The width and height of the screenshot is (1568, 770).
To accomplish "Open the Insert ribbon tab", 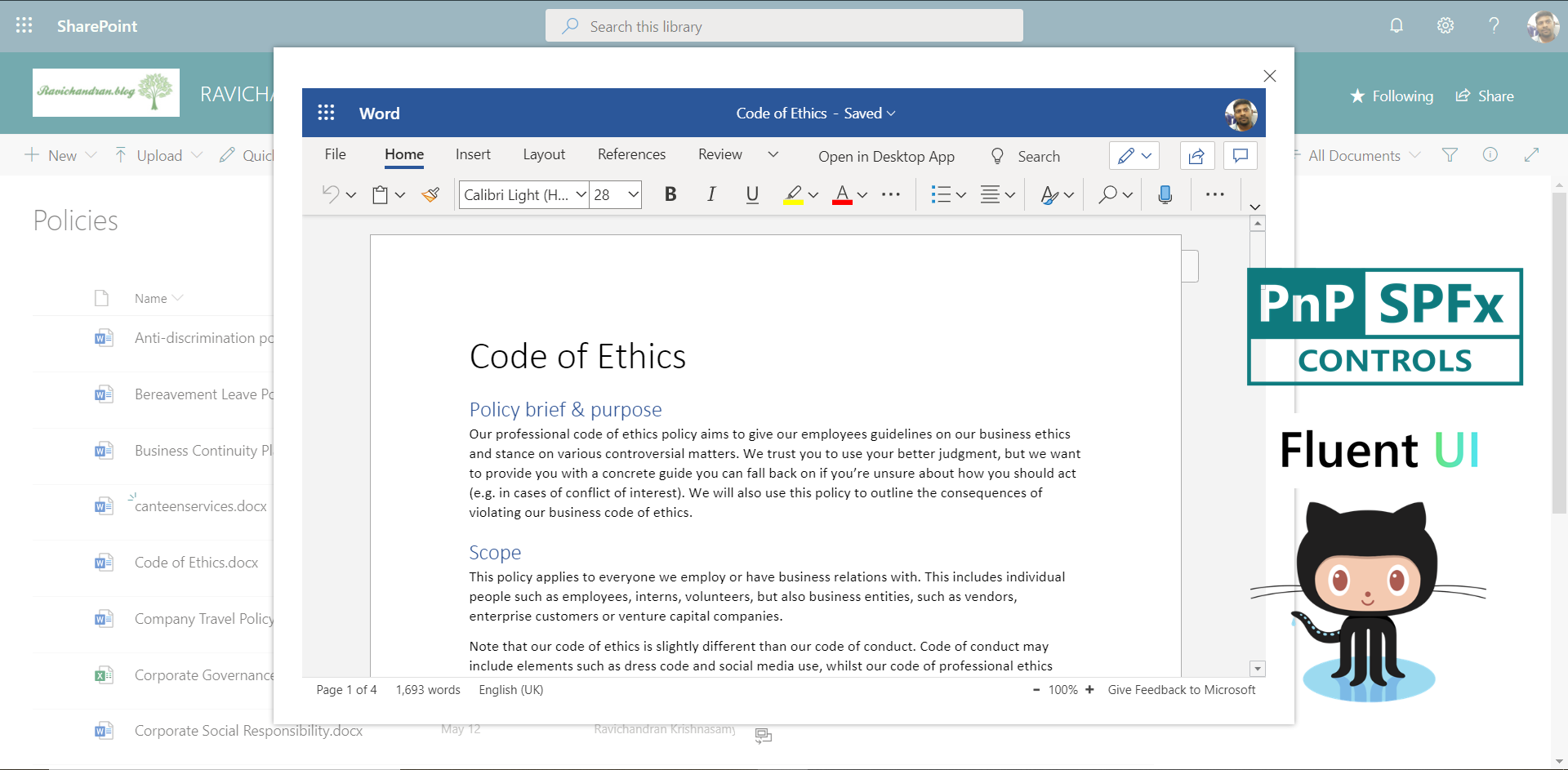I will pyautogui.click(x=473, y=154).
